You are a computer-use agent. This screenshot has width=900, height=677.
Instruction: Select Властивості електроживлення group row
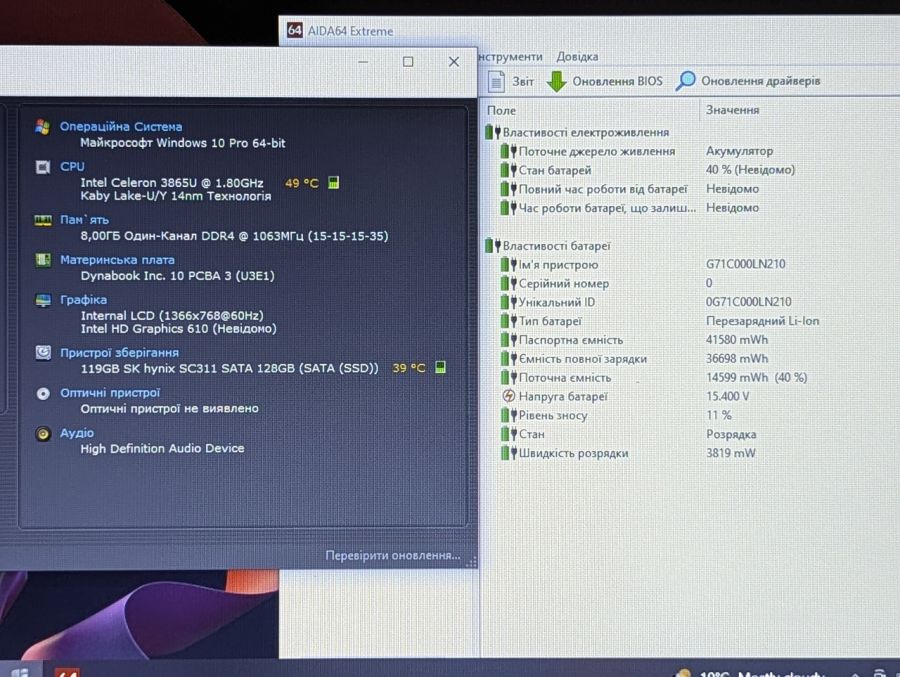pyautogui.click(x=577, y=132)
